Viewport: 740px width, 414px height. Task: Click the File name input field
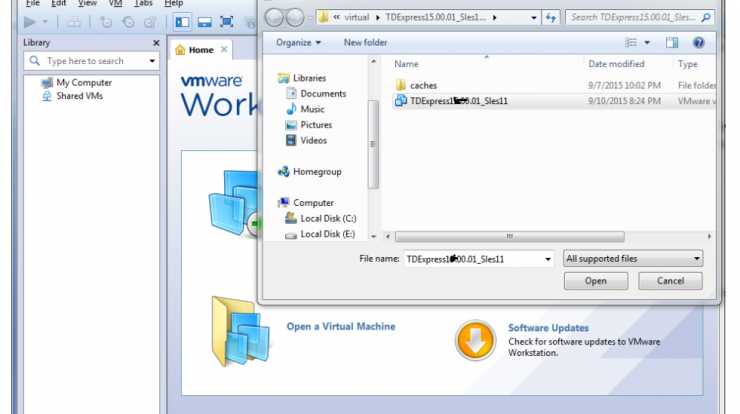473,259
